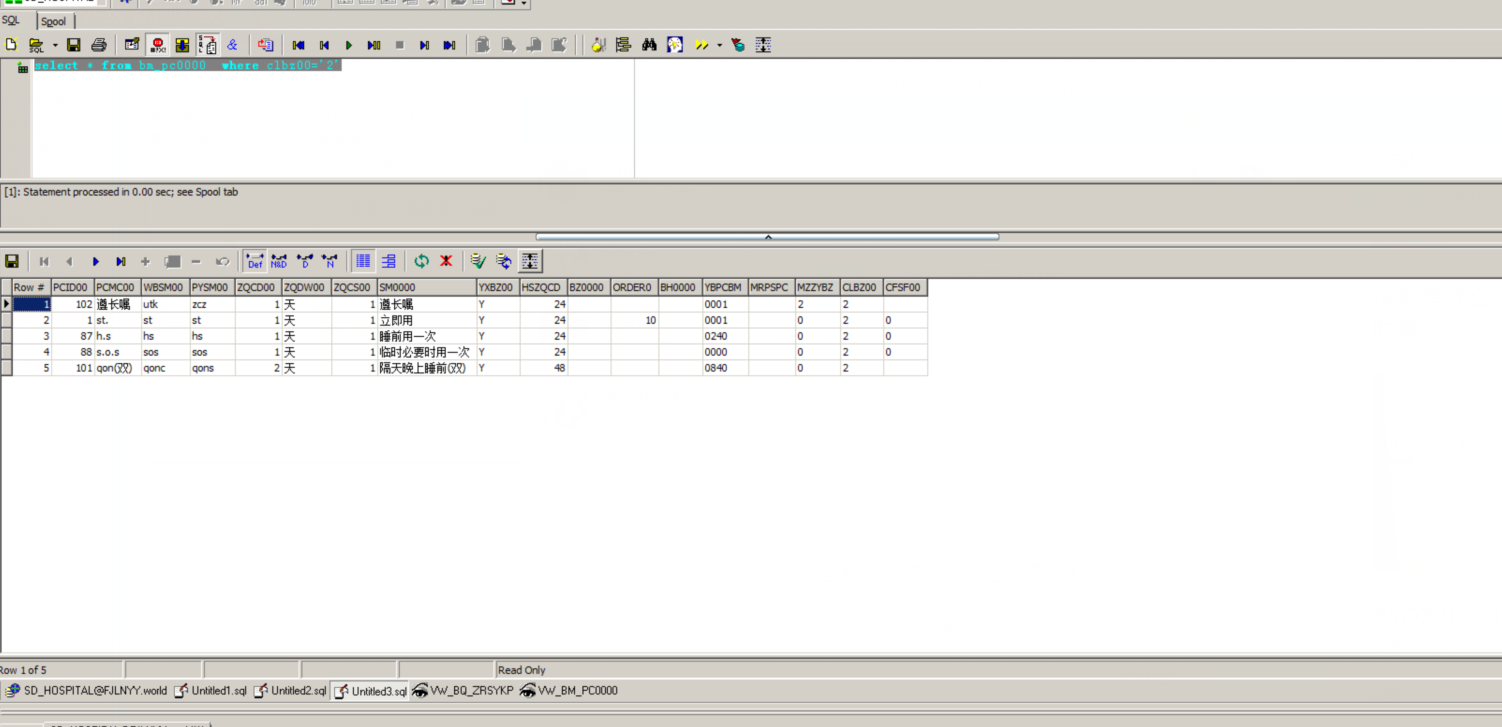Viewport: 1502px width, 727px height.
Task: Move to the last record in grid
Action: tap(120, 261)
